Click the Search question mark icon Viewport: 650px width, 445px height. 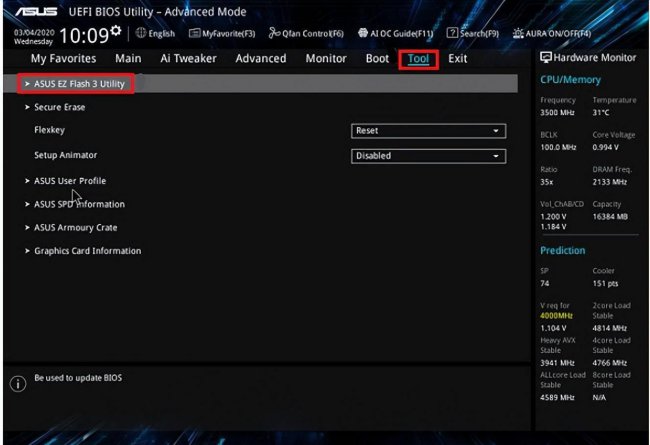pos(452,33)
